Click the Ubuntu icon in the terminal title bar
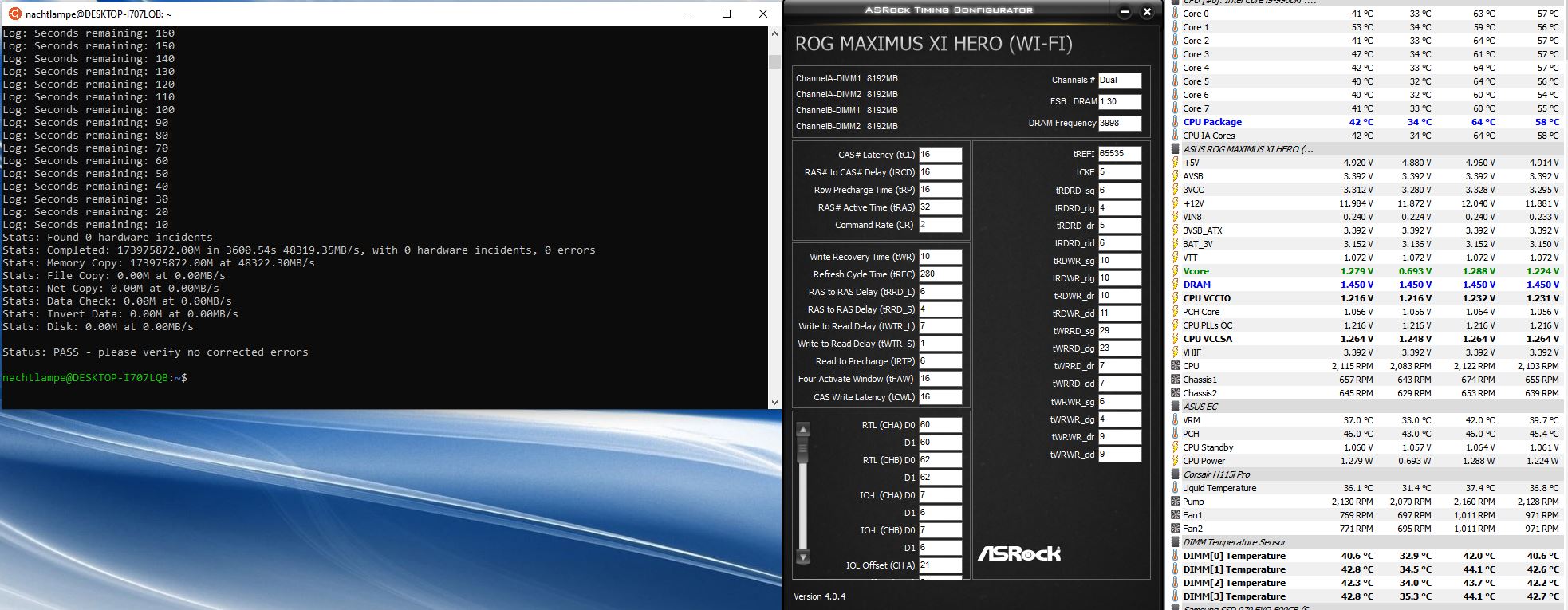 click(13, 14)
